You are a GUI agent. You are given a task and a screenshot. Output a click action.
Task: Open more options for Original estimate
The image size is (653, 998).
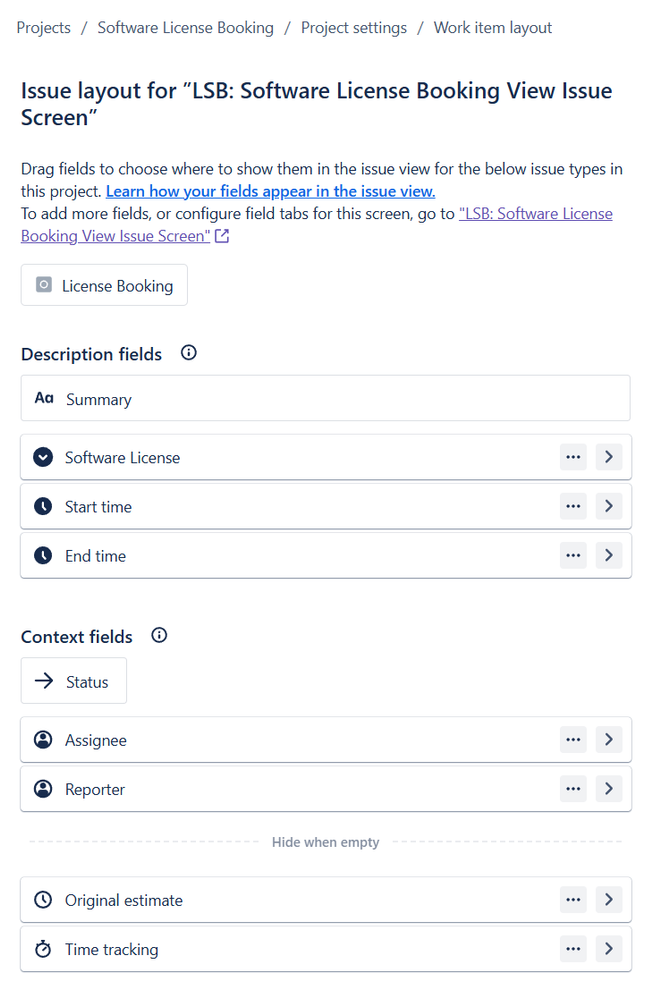573,899
